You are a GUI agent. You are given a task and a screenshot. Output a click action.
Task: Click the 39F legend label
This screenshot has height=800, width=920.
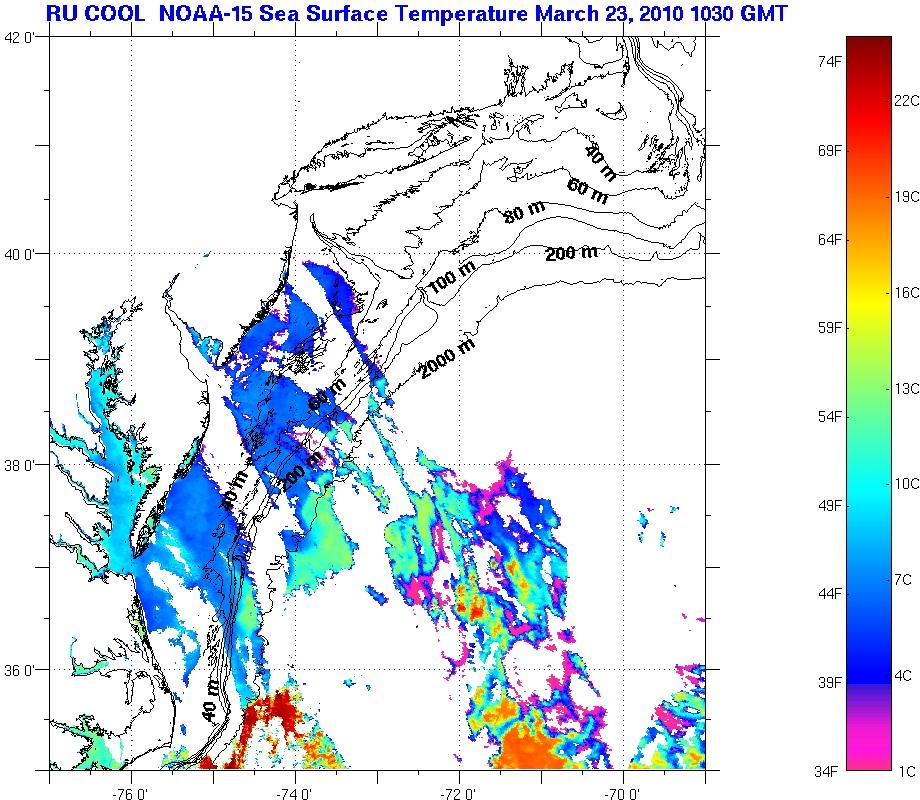click(830, 683)
